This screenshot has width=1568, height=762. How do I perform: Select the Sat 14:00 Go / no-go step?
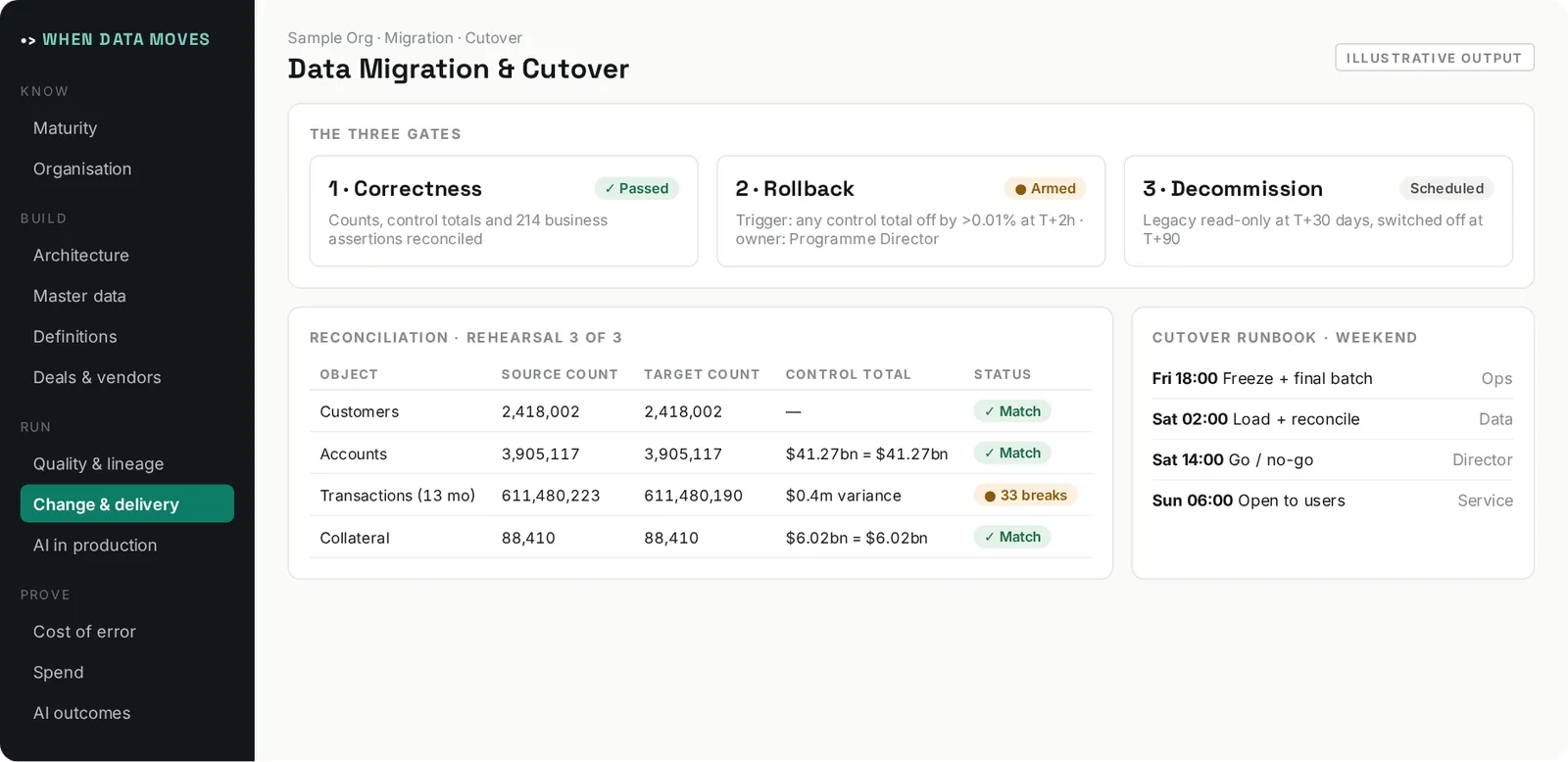pos(1333,459)
